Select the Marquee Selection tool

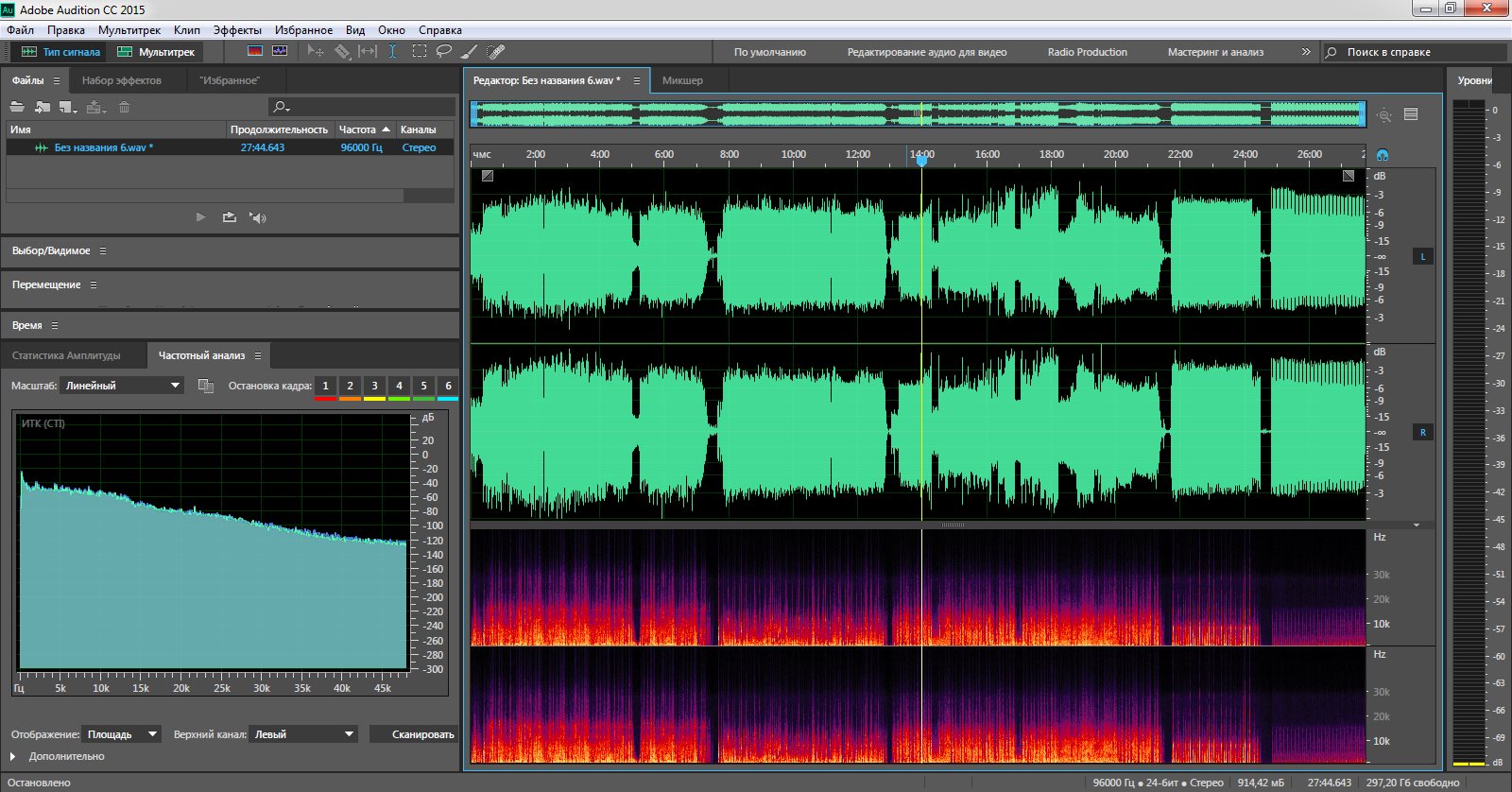419,51
